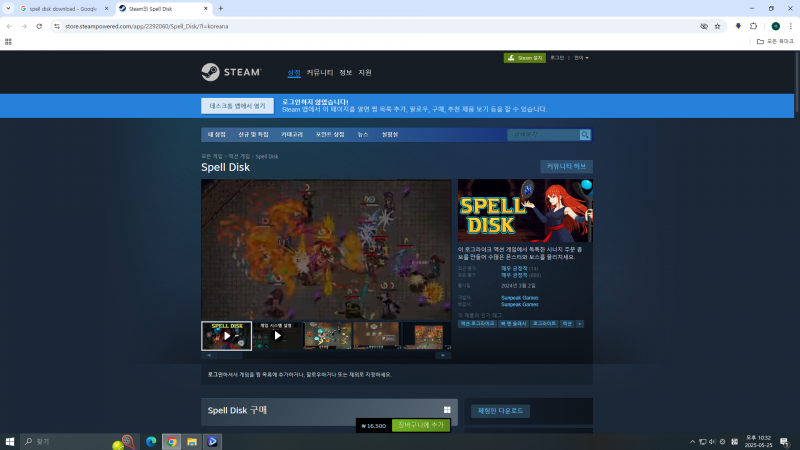This screenshot has height=450, width=800.
Task: Open a new browser tab
Action: pos(220,9)
